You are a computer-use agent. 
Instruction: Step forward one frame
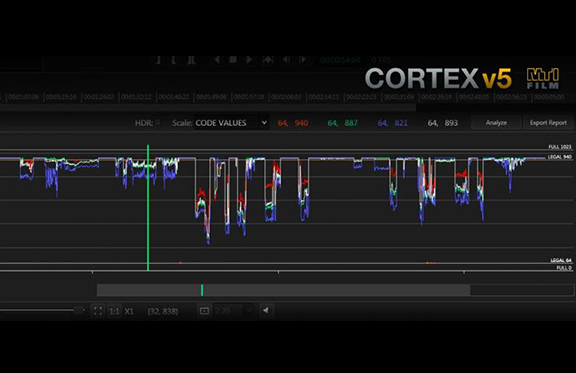(303, 60)
